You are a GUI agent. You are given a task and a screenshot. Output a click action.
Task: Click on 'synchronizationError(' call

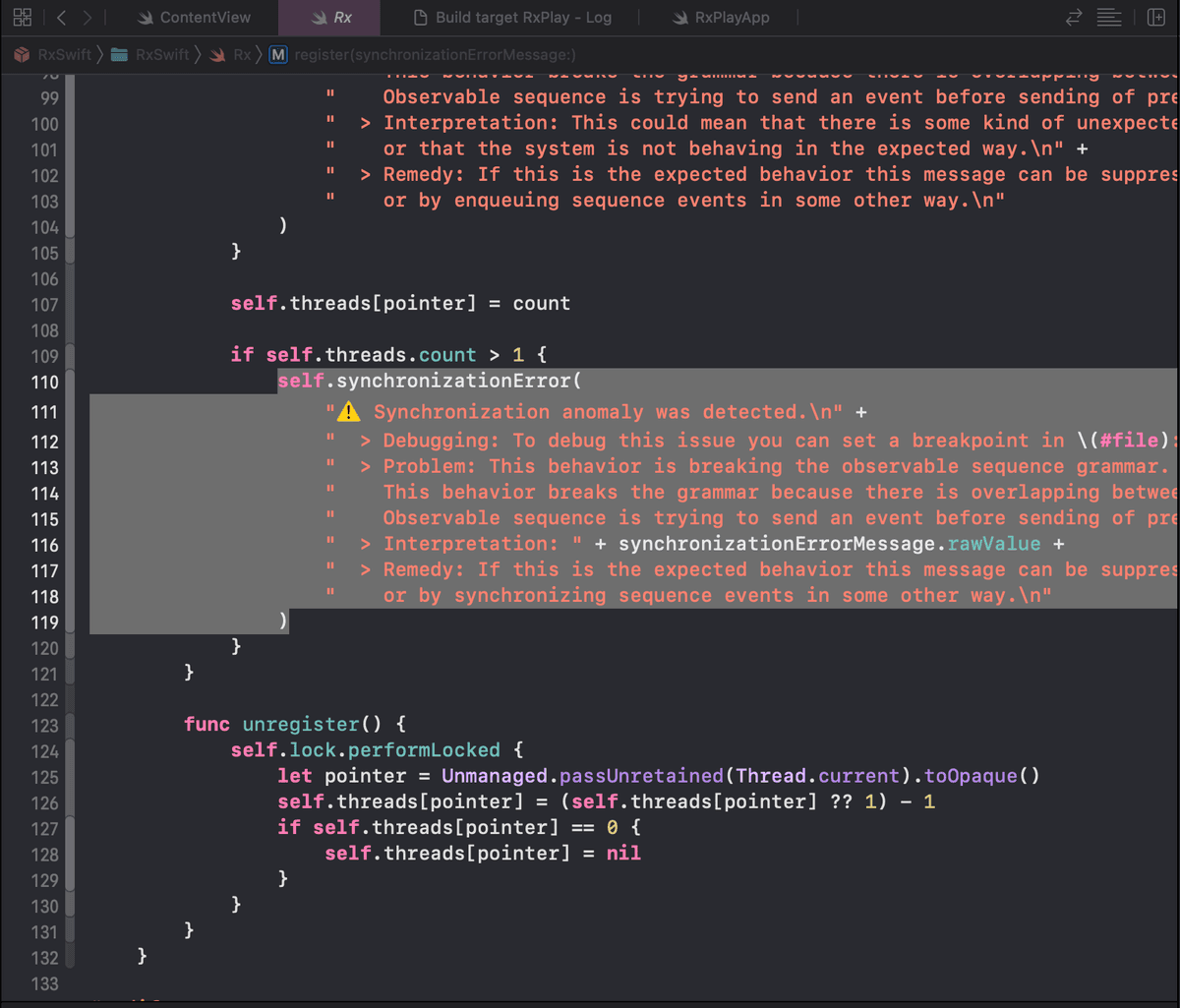(460, 381)
